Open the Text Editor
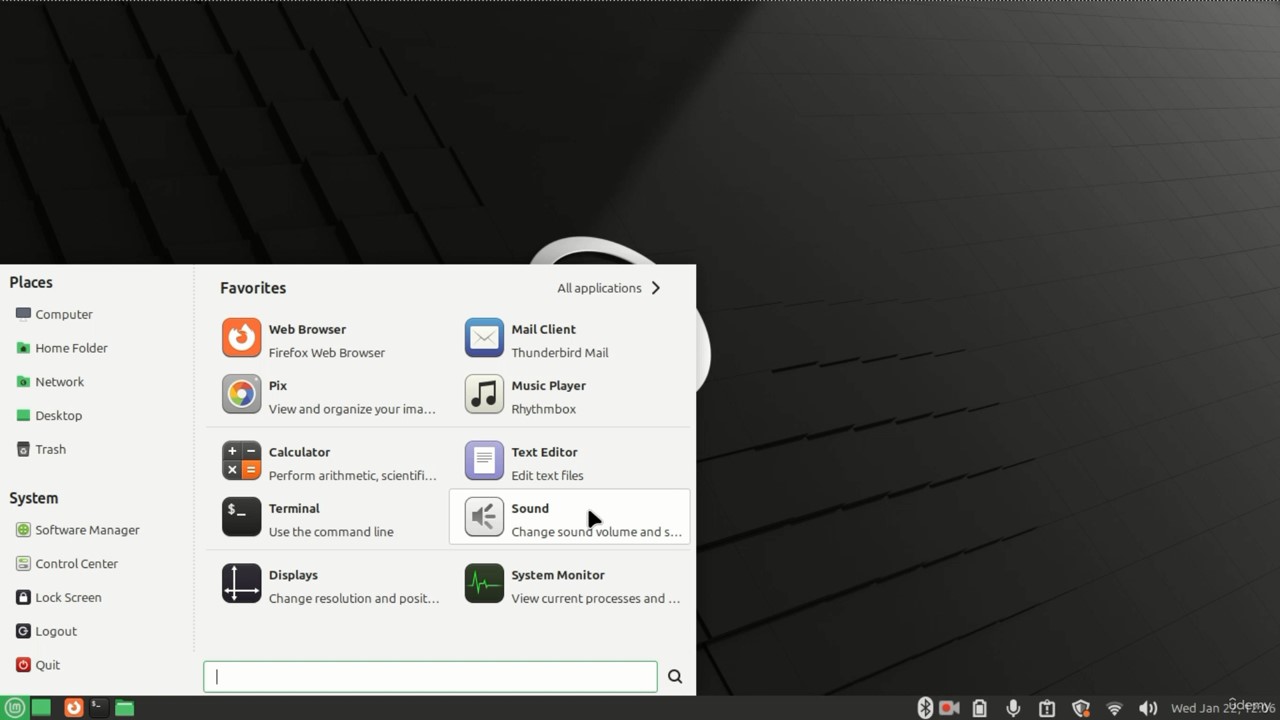The image size is (1280, 720). click(570, 463)
